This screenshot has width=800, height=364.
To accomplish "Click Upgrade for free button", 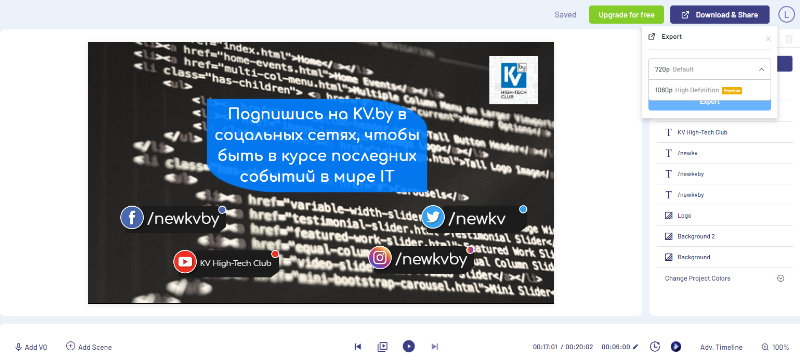I will [x=626, y=15].
